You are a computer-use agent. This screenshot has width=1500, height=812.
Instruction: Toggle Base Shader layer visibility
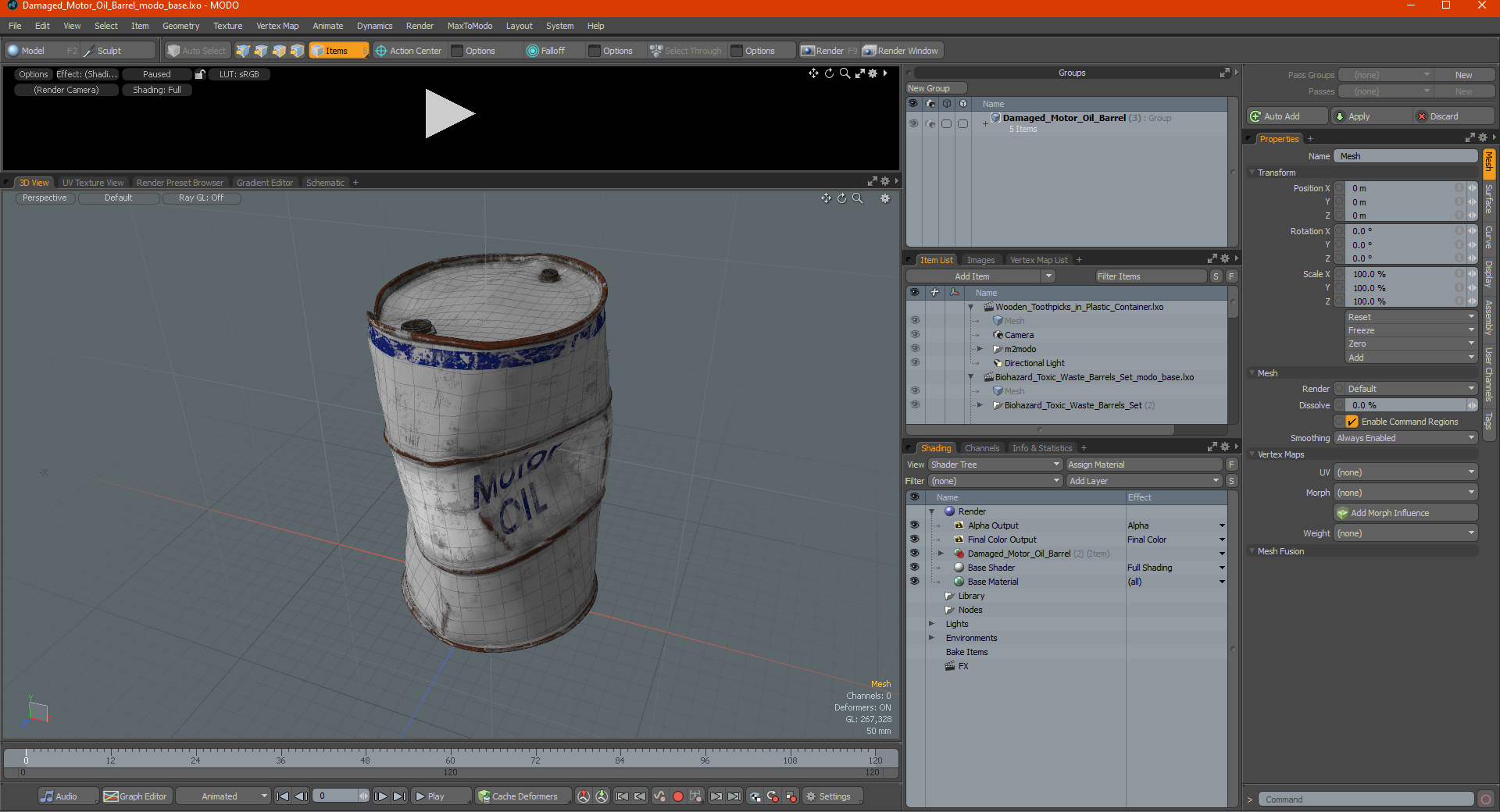(914, 568)
